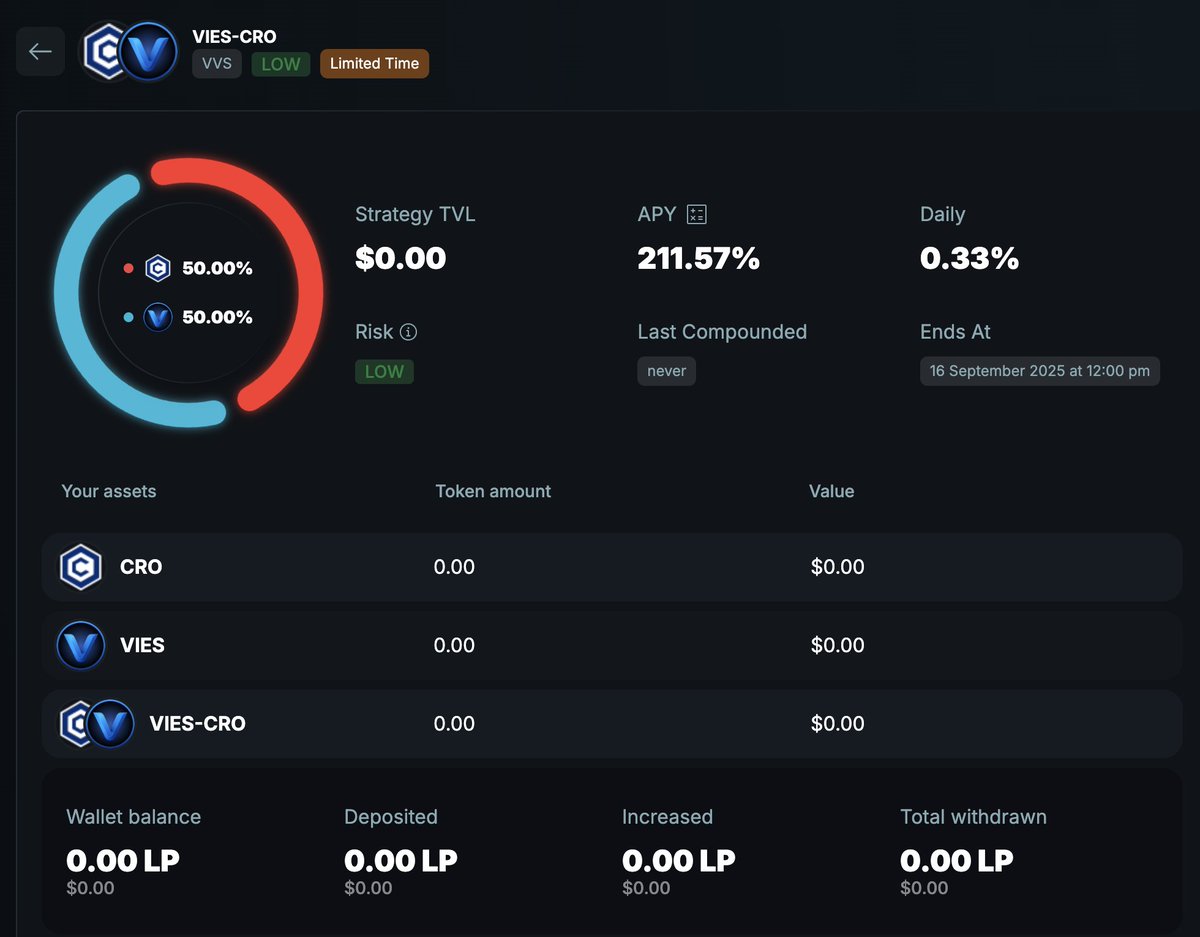Viewport: 1200px width, 937px height.
Task: Click VIES token icon in assets row
Action: pos(81,645)
